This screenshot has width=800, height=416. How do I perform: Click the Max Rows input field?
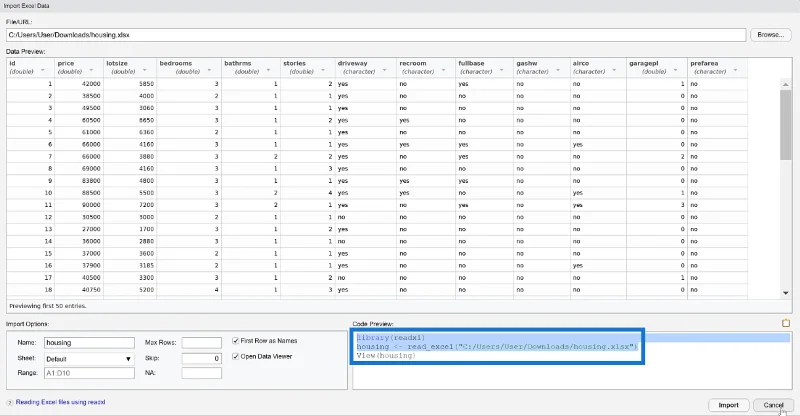tap(202, 342)
